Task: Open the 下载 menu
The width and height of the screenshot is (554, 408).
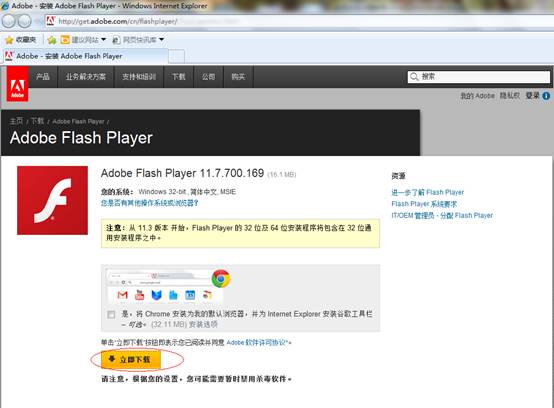Action: coord(178,77)
